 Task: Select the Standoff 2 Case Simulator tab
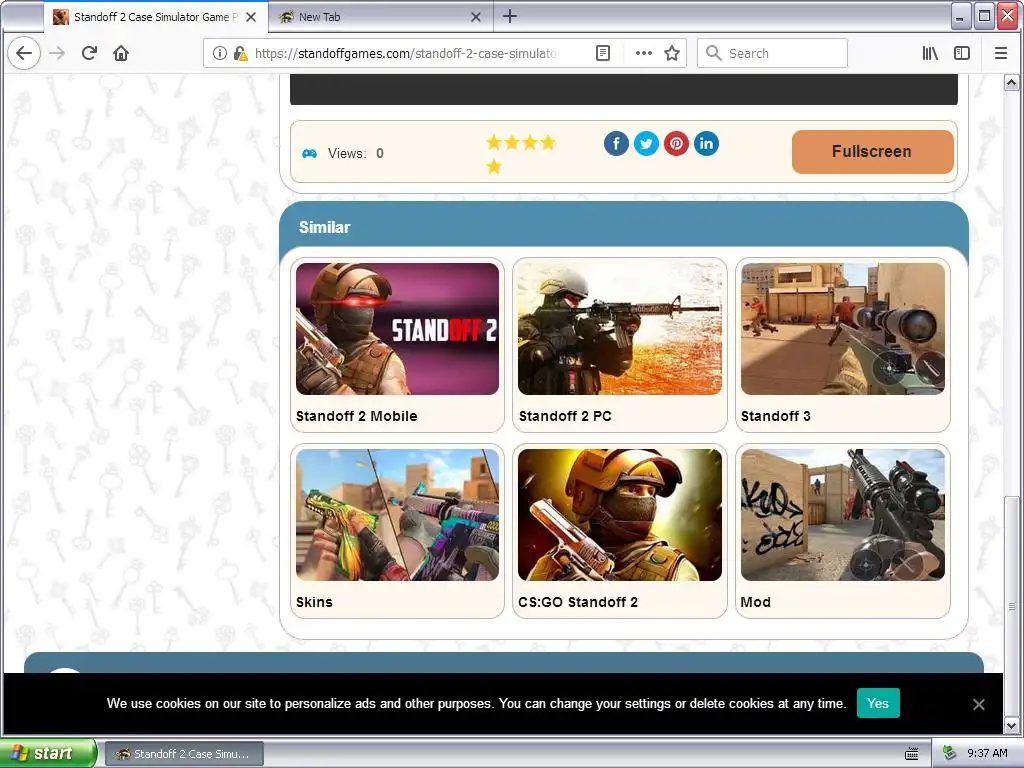[155, 17]
